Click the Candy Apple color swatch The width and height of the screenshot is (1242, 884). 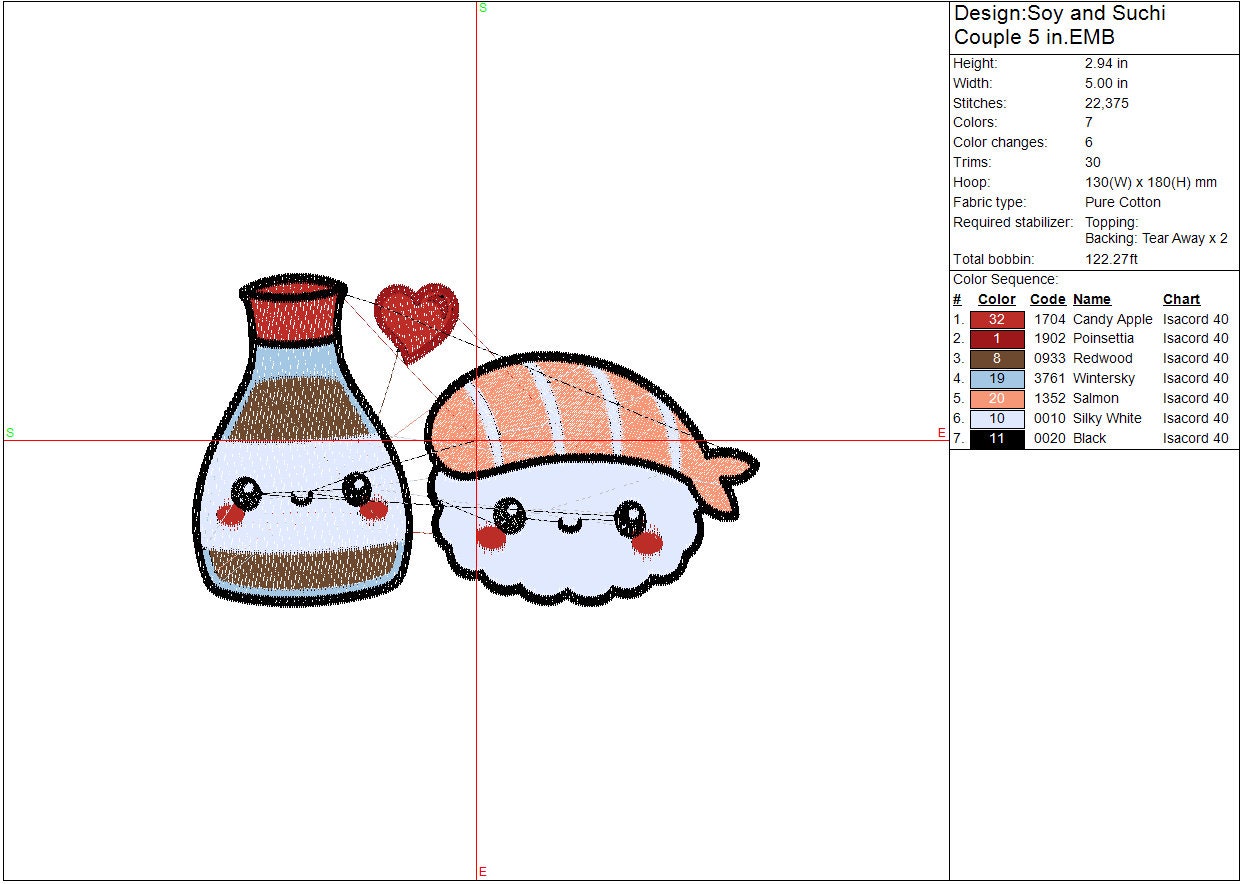pyautogui.click(x=996, y=319)
